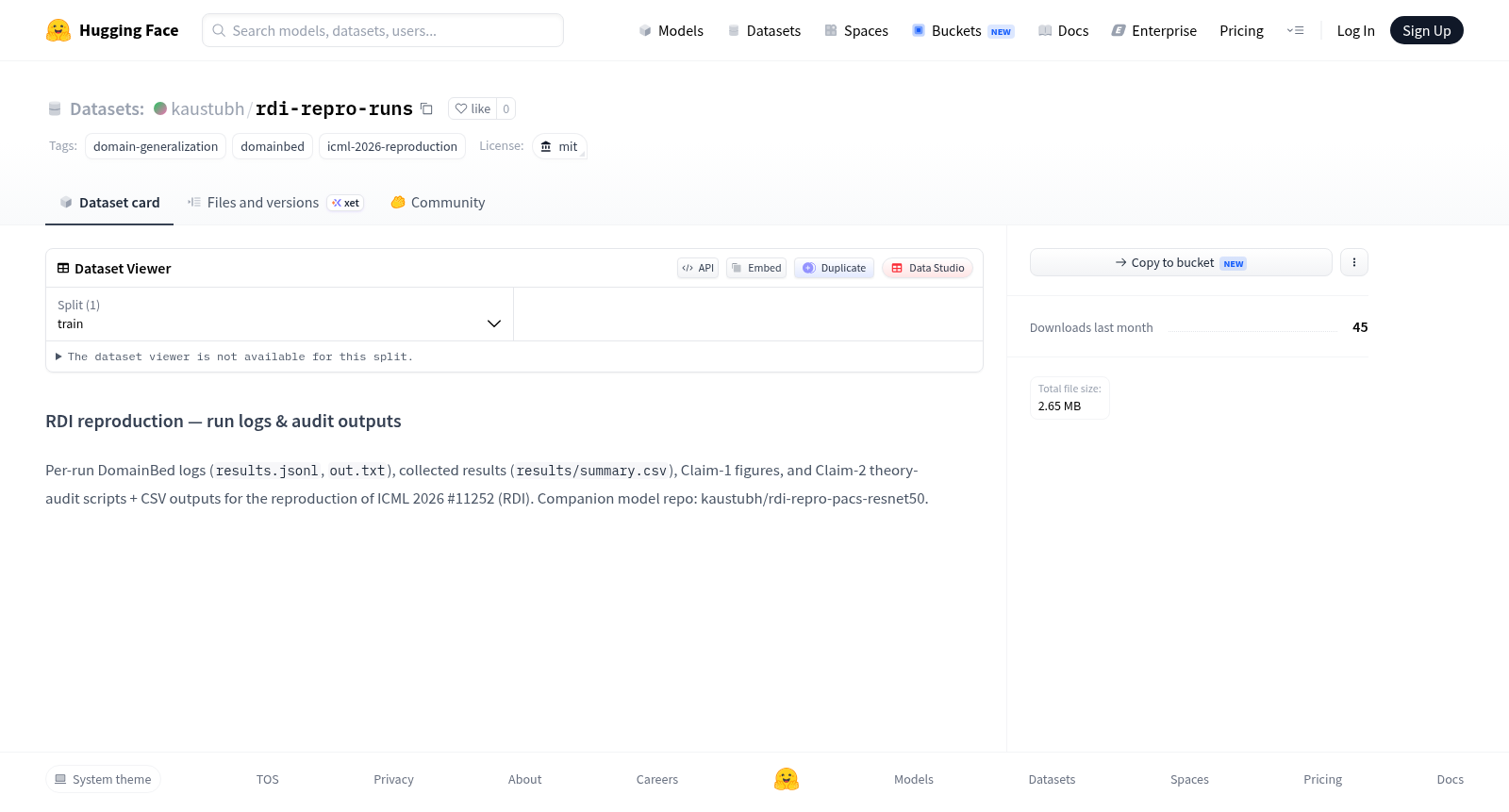
Task: Click the Embed button
Action: point(756,268)
